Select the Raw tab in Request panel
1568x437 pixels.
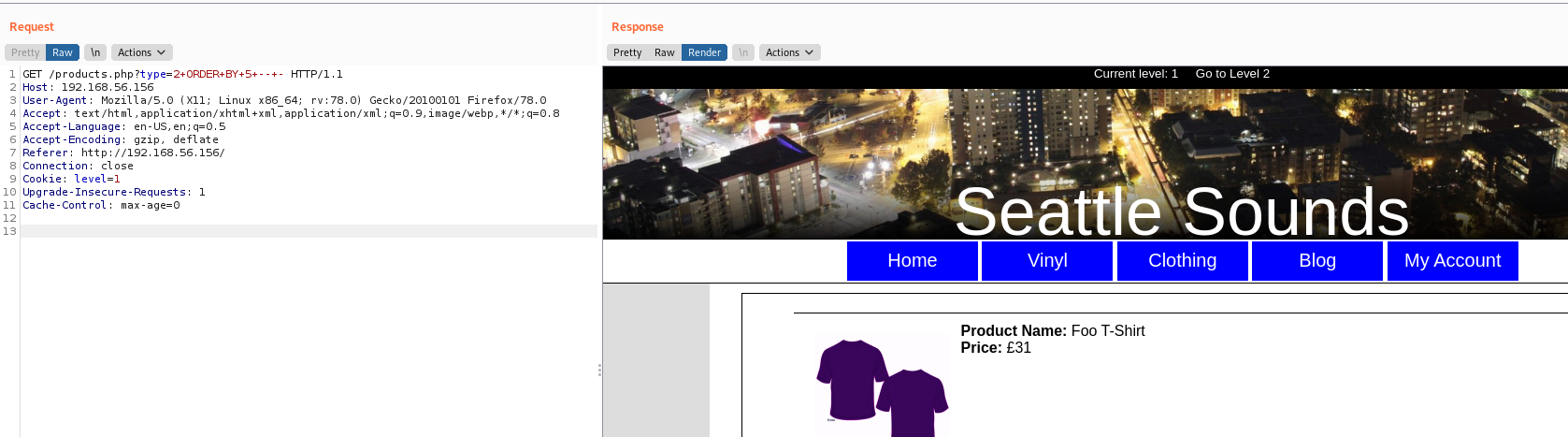coord(63,52)
